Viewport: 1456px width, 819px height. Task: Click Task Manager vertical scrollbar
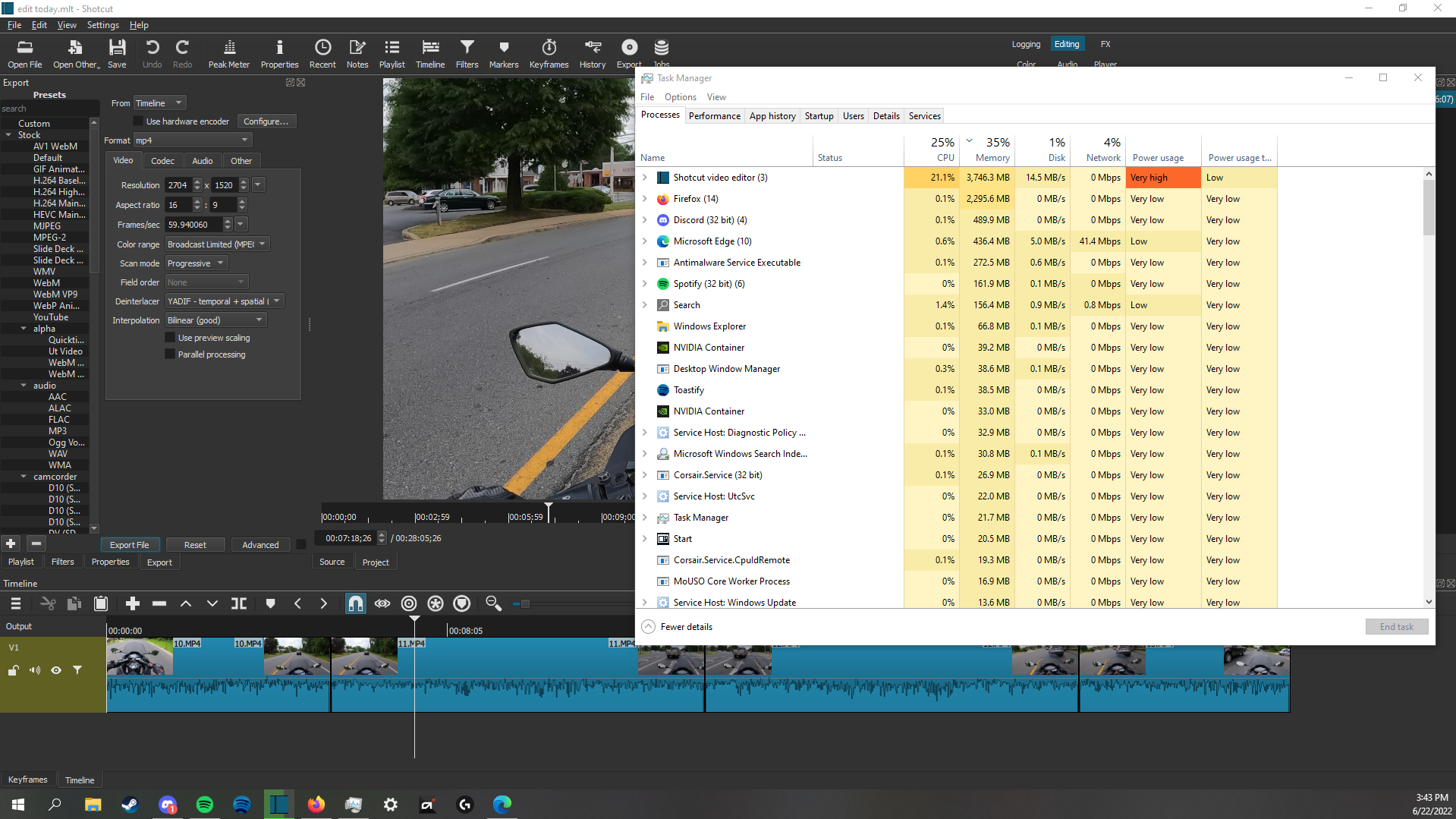(x=1428, y=208)
